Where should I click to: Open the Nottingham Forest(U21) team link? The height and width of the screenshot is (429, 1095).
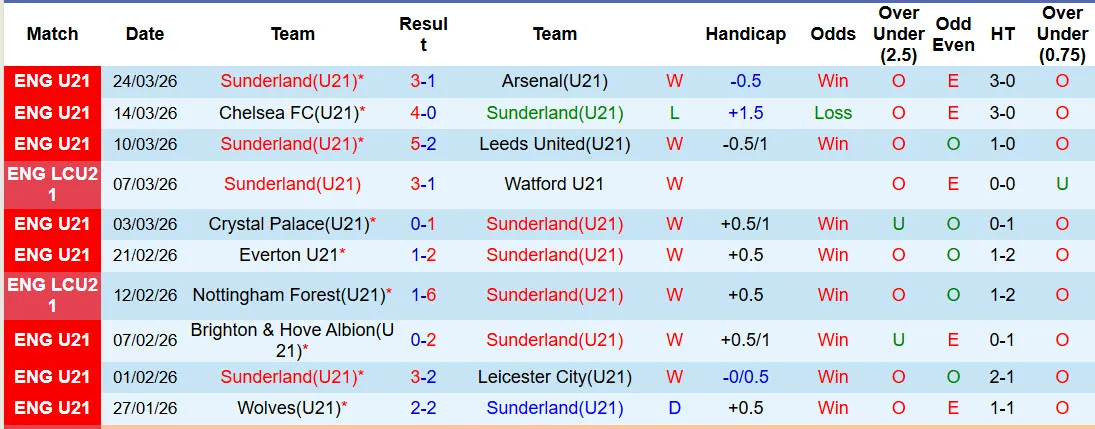tap(289, 295)
